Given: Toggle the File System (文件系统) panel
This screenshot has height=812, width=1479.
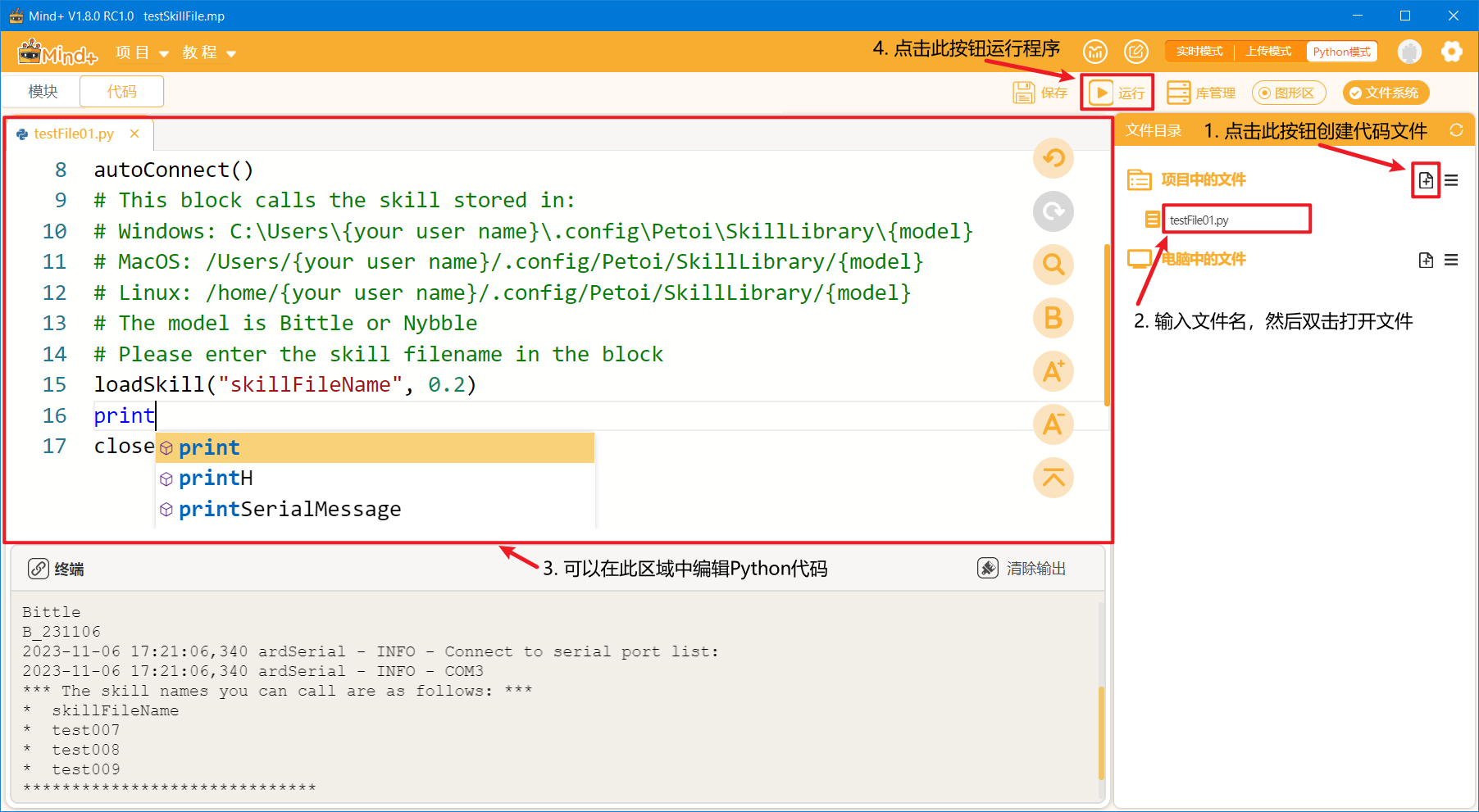Looking at the screenshot, I should 1386,93.
